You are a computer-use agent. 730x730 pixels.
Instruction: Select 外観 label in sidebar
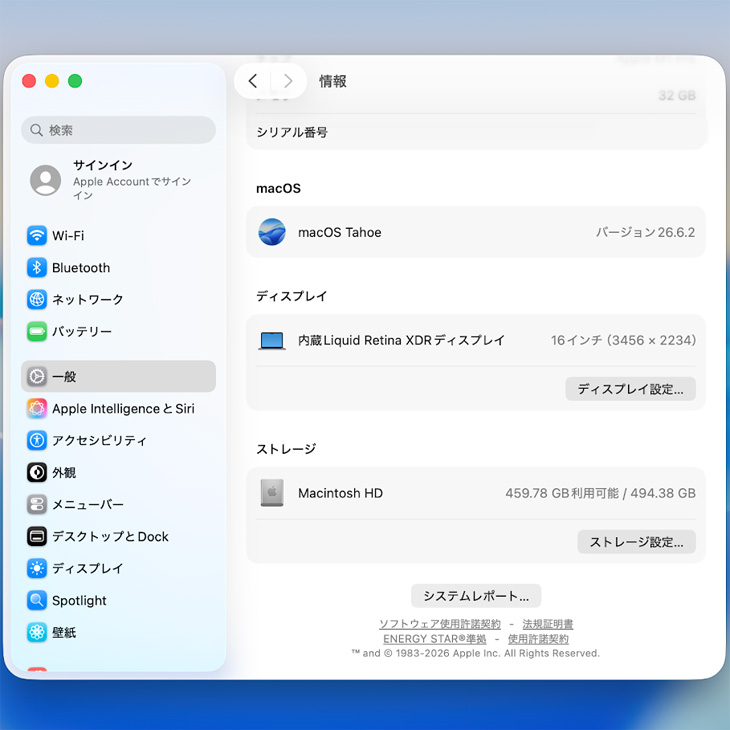[x=64, y=473]
